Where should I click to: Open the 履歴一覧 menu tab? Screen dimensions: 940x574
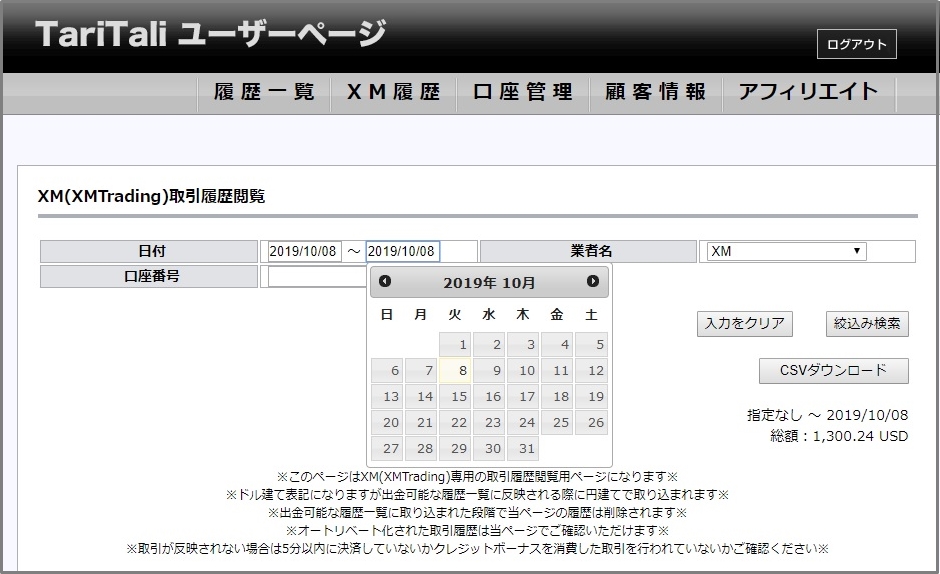pyautogui.click(x=264, y=92)
